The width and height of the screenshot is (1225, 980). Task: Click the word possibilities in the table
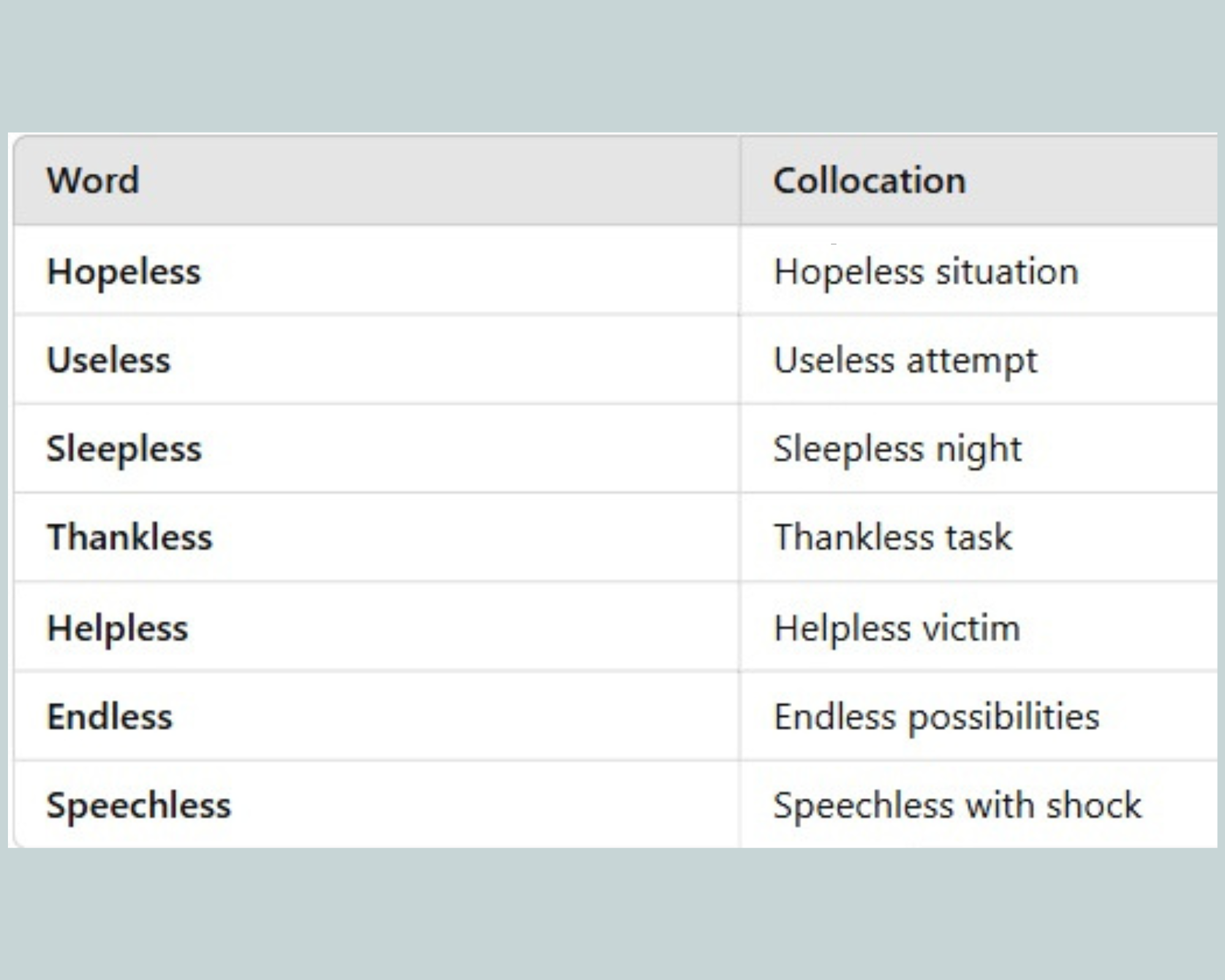[x=1004, y=718]
